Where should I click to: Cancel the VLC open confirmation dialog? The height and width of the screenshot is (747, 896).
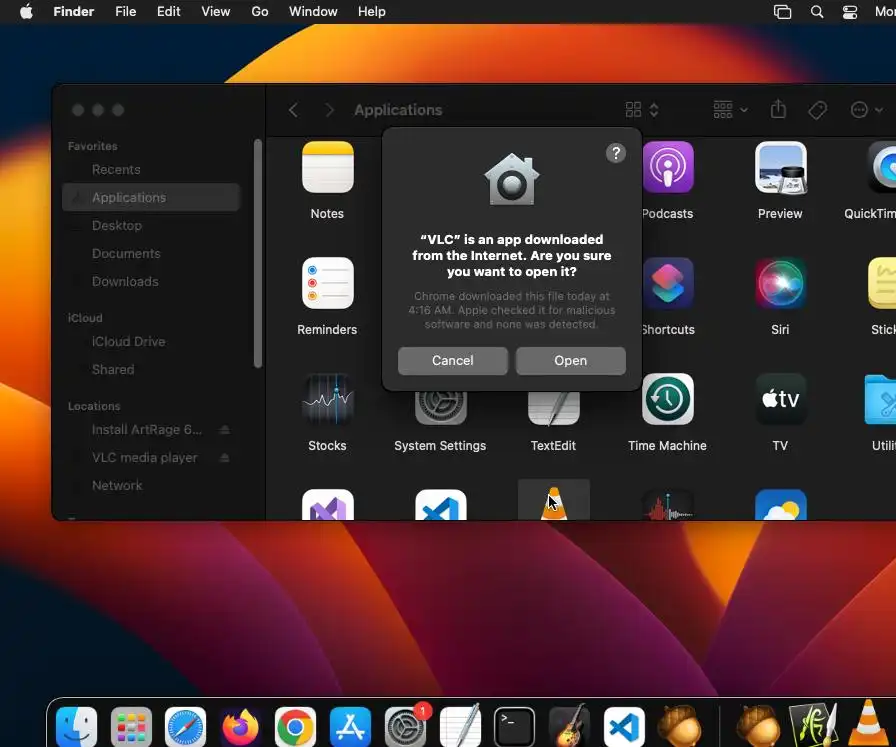pyautogui.click(x=453, y=361)
